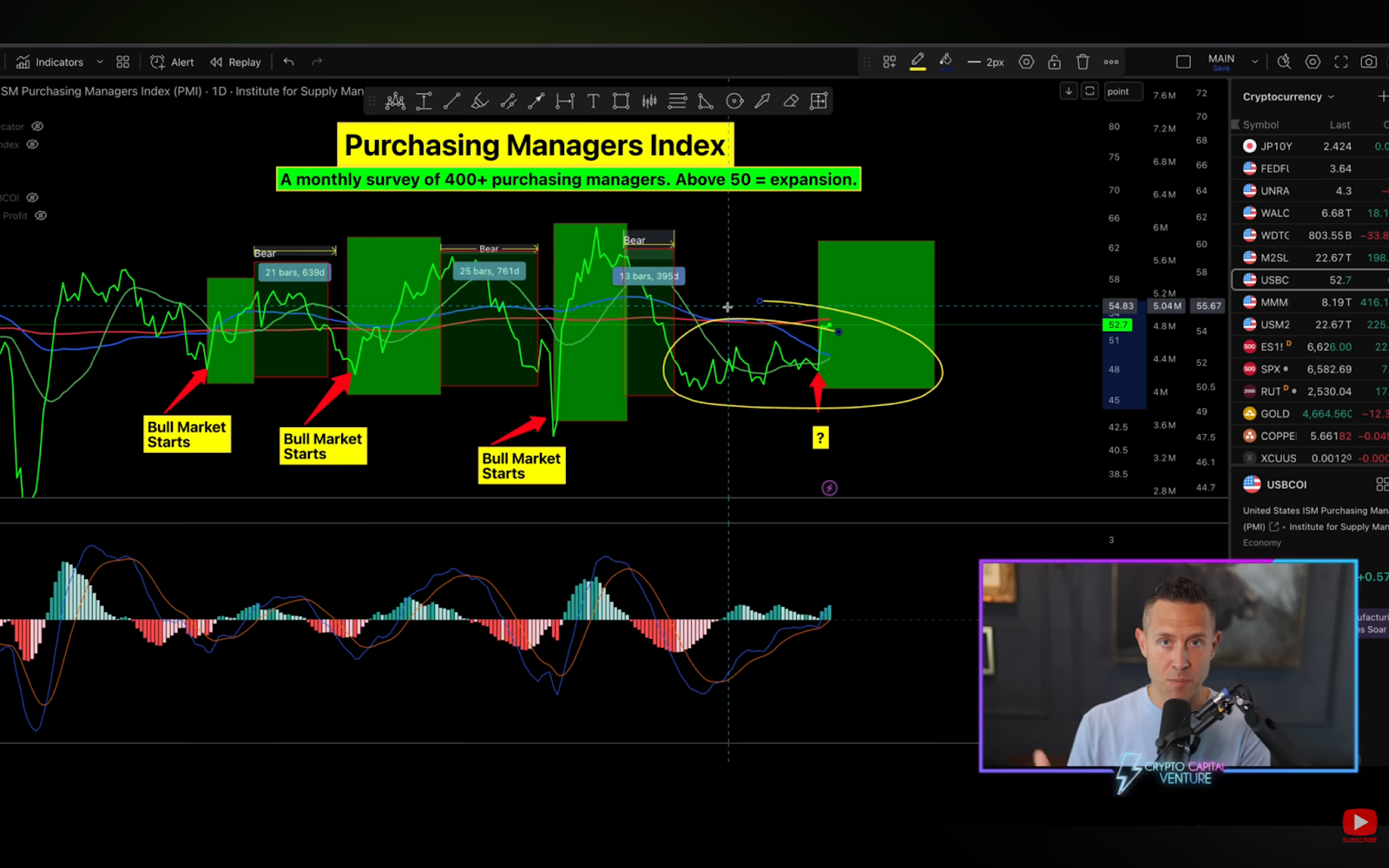The height and width of the screenshot is (868, 1389).
Task: Change the drawing line color with pencil swatch
Action: click(918, 62)
